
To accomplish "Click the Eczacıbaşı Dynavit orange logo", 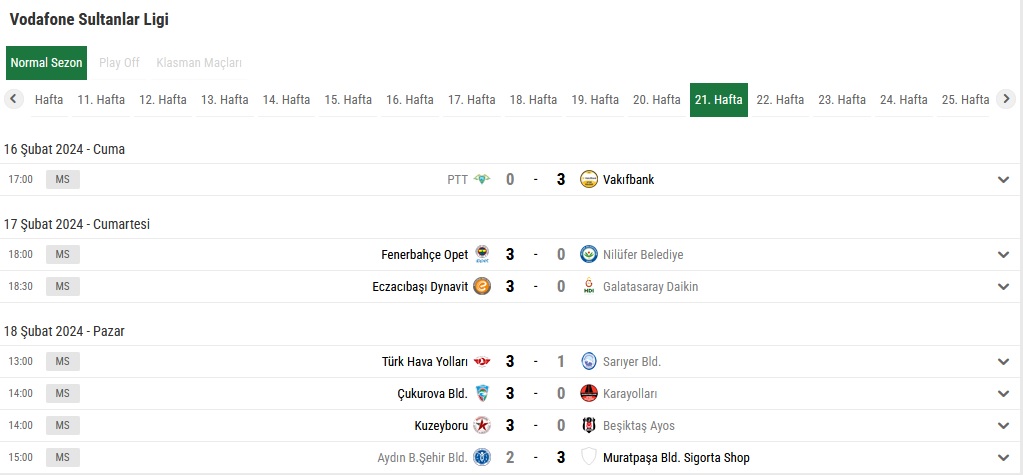I will pyautogui.click(x=482, y=286).
